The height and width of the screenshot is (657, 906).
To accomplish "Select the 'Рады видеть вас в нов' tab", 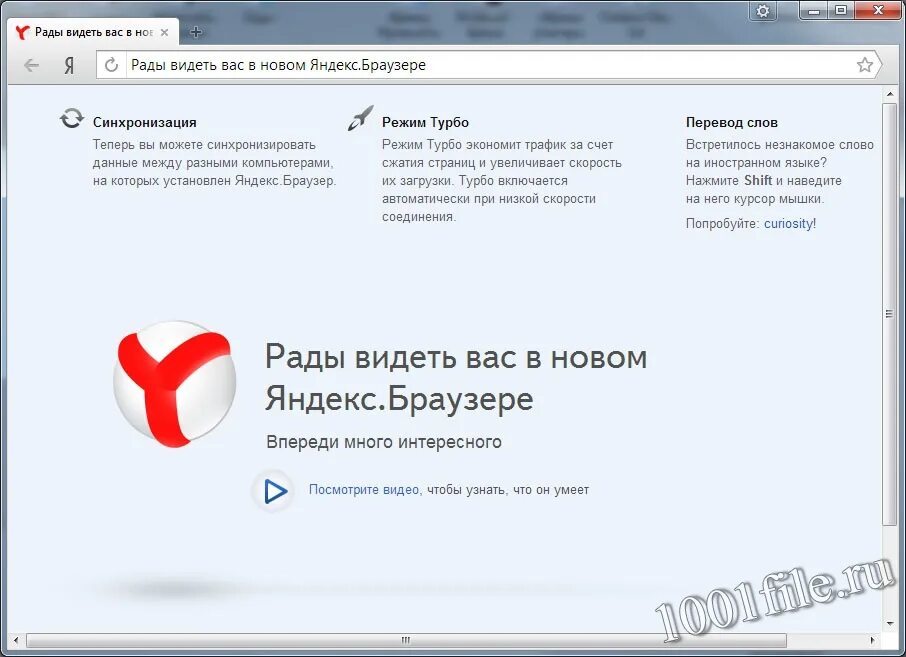I will (93, 32).
